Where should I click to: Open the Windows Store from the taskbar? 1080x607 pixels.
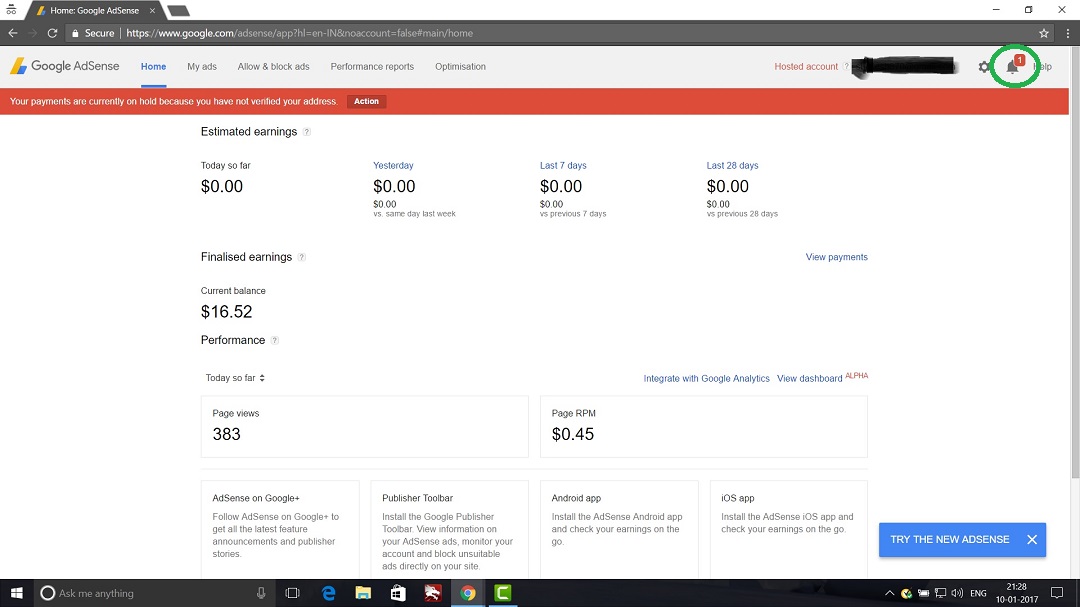coord(398,593)
